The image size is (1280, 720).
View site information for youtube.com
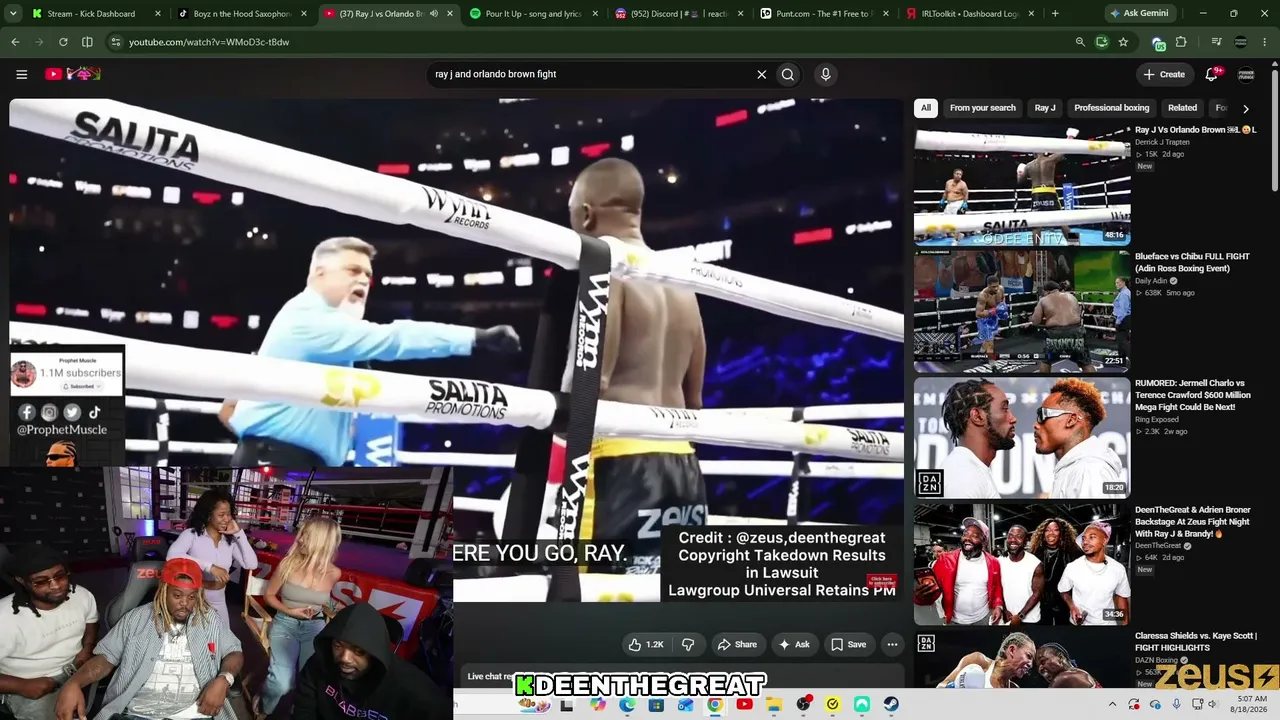pyautogui.click(x=116, y=42)
